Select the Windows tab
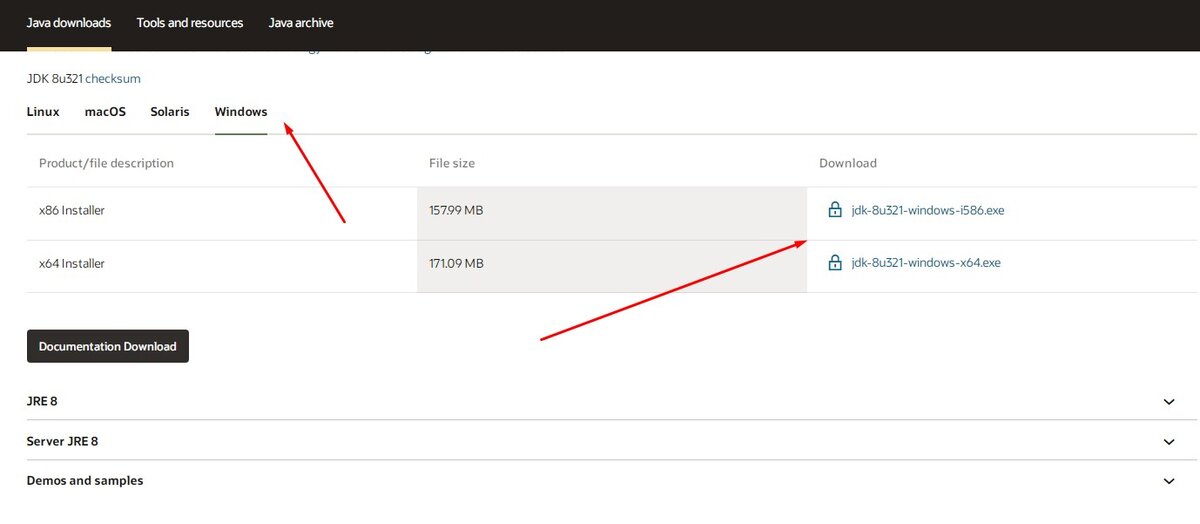This screenshot has width=1200, height=524. 241,112
